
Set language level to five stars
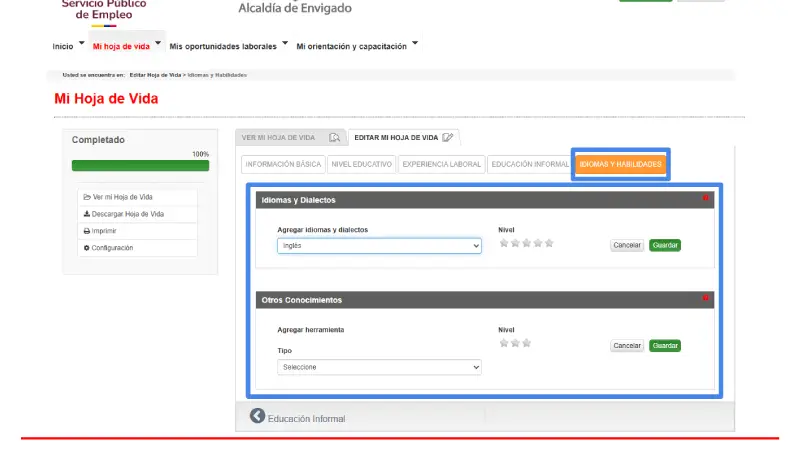[548, 243]
